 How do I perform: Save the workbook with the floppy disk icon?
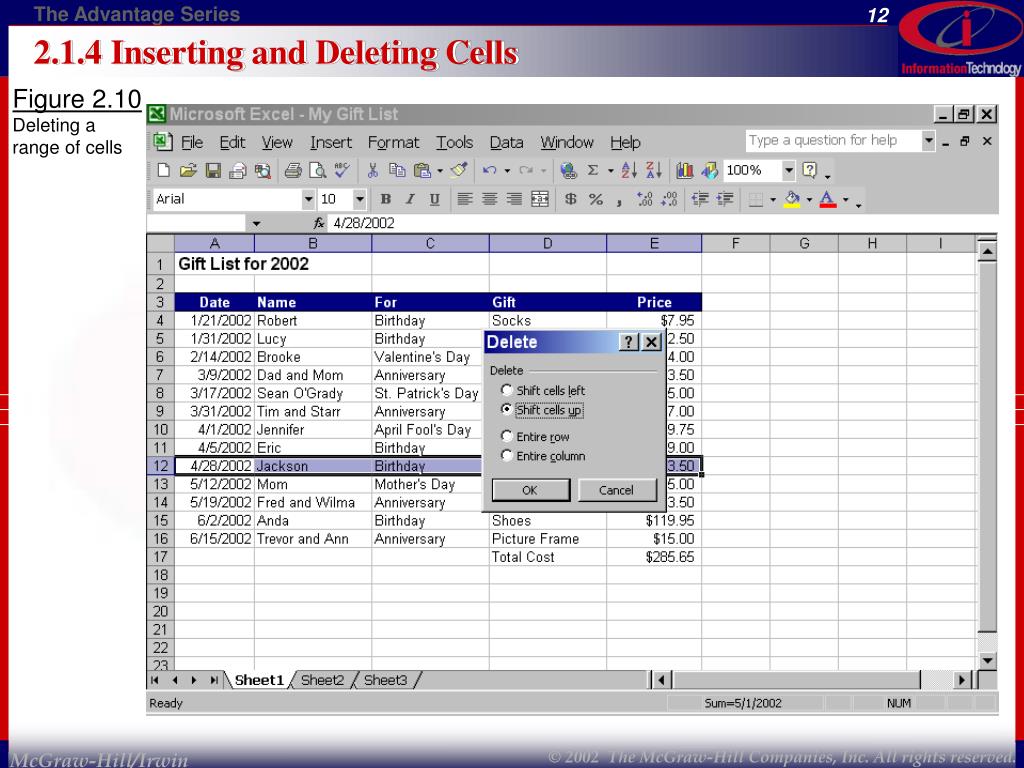(213, 170)
